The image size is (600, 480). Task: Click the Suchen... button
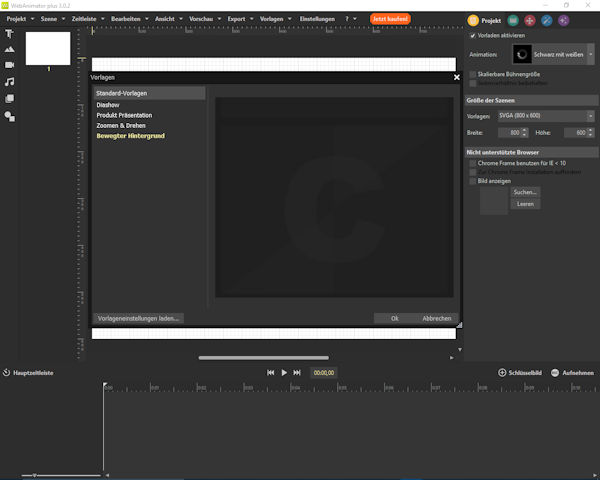coord(525,192)
